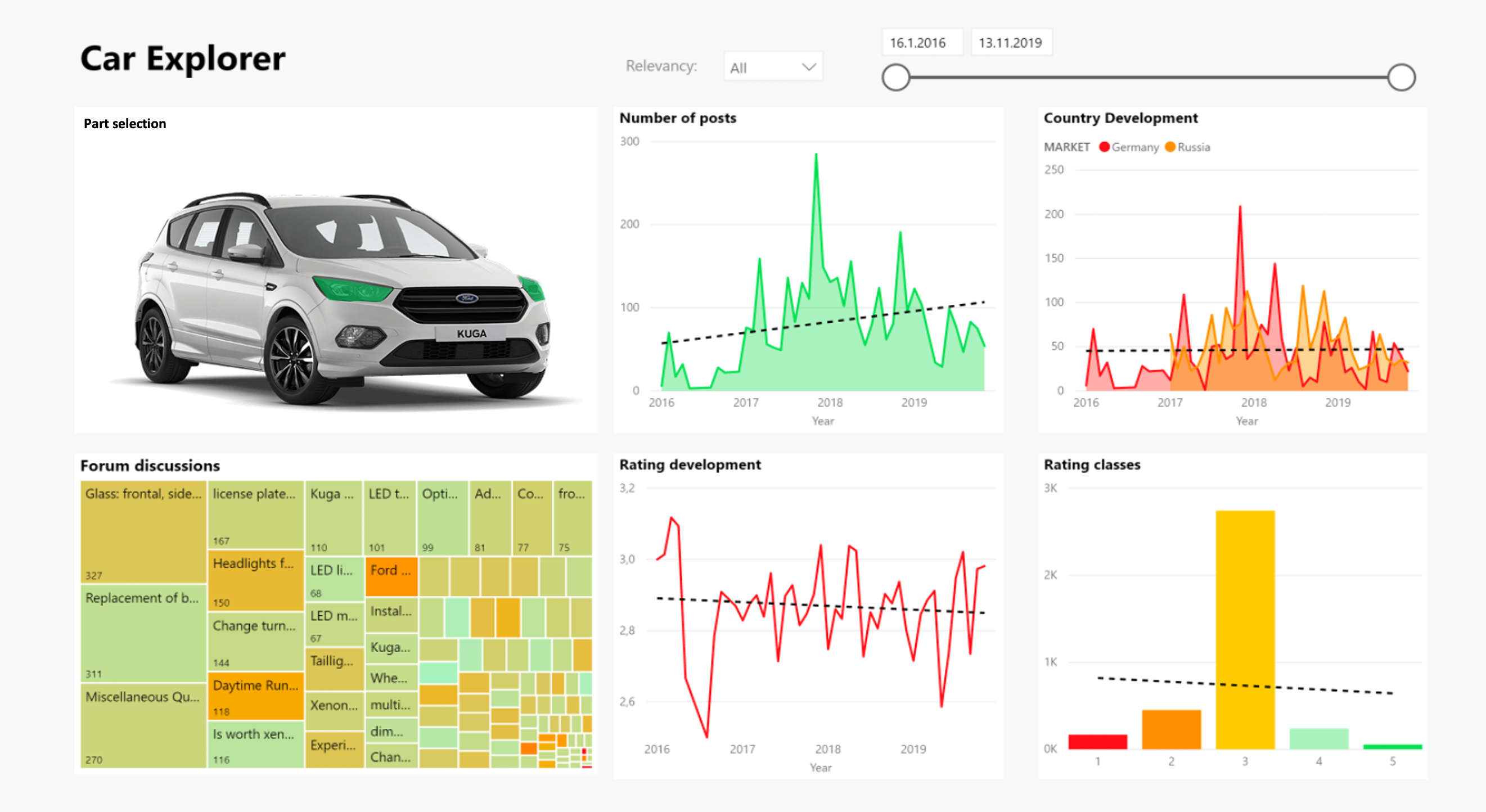Click the 'Opti...' tile with value 99

[x=443, y=518]
